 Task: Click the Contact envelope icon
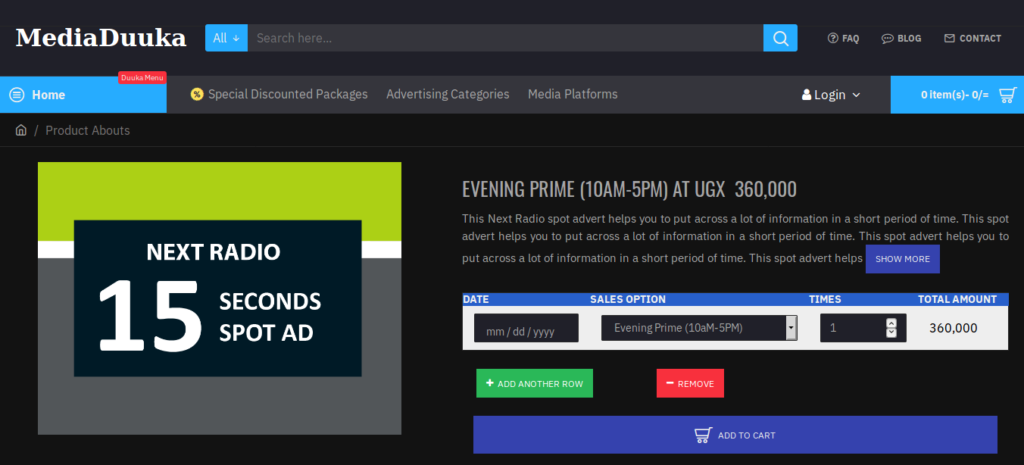(x=949, y=38)
